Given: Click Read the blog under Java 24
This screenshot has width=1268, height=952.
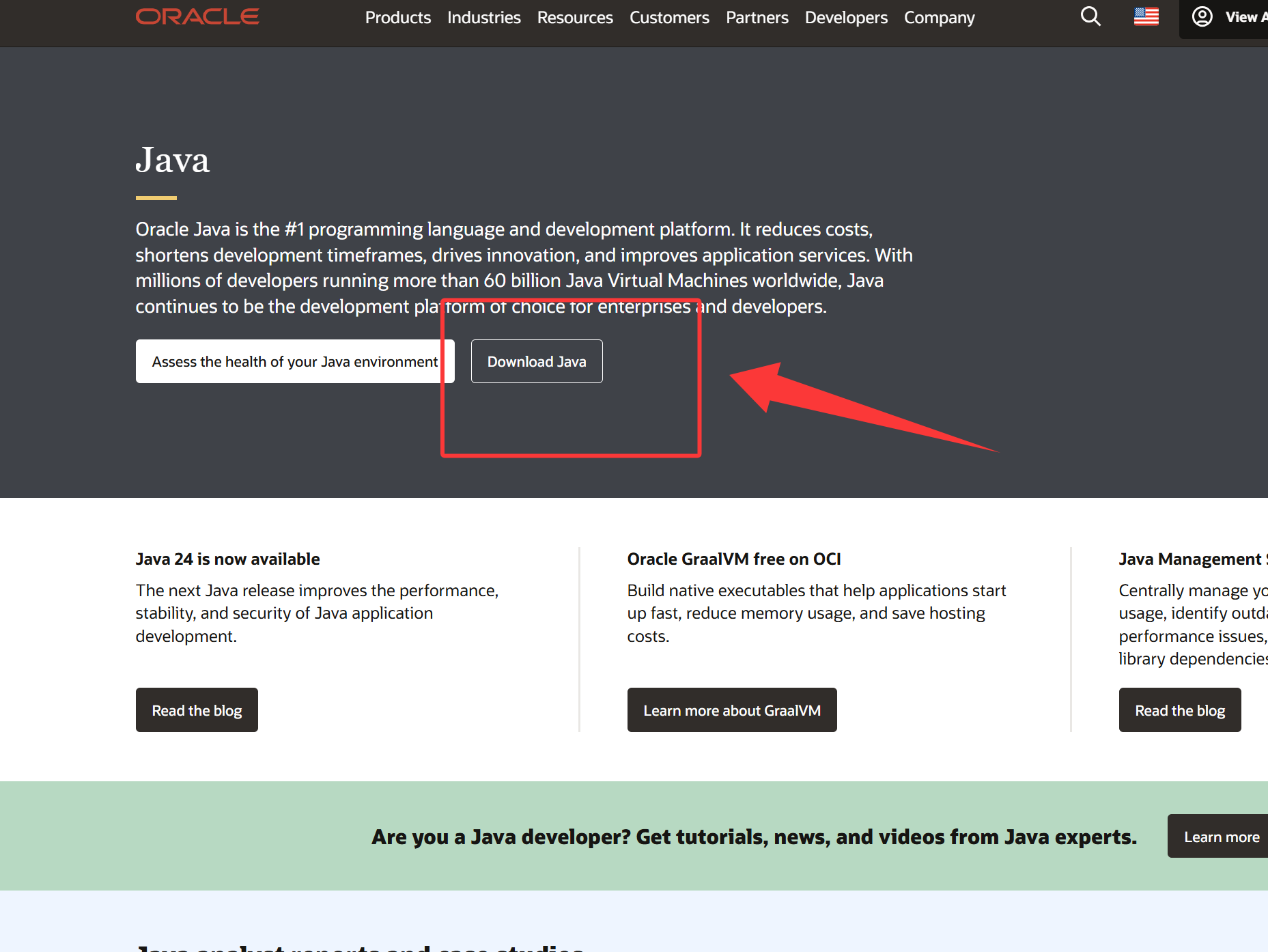Looking at the screenshot, I should pos(197,710).
